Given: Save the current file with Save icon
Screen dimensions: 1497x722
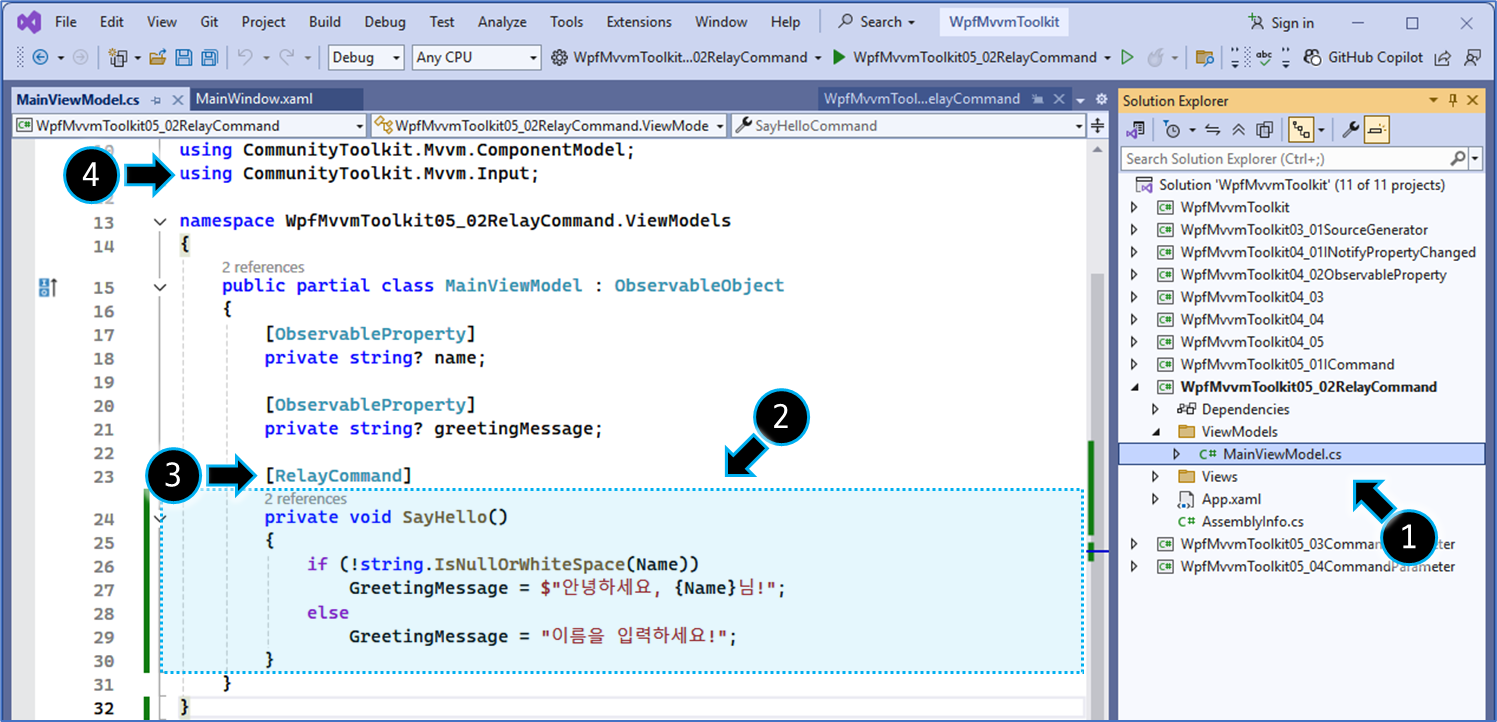Looking at the screenshot, I should tap(184, 58).
